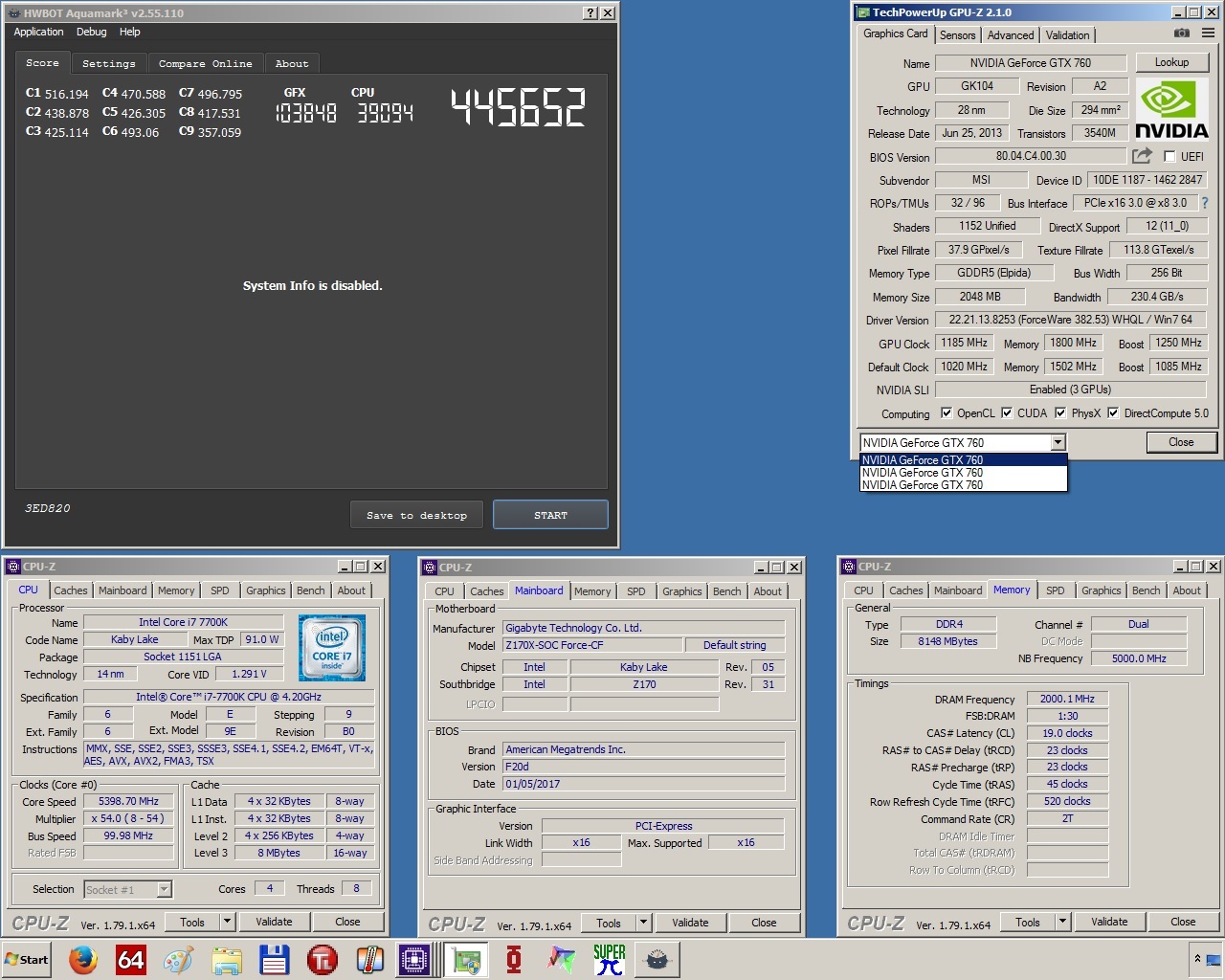Switch to the Settings tab in Aquamark
Viewport: 1225px width, 980px height.
pyautogui.click(x=109, y=63)
